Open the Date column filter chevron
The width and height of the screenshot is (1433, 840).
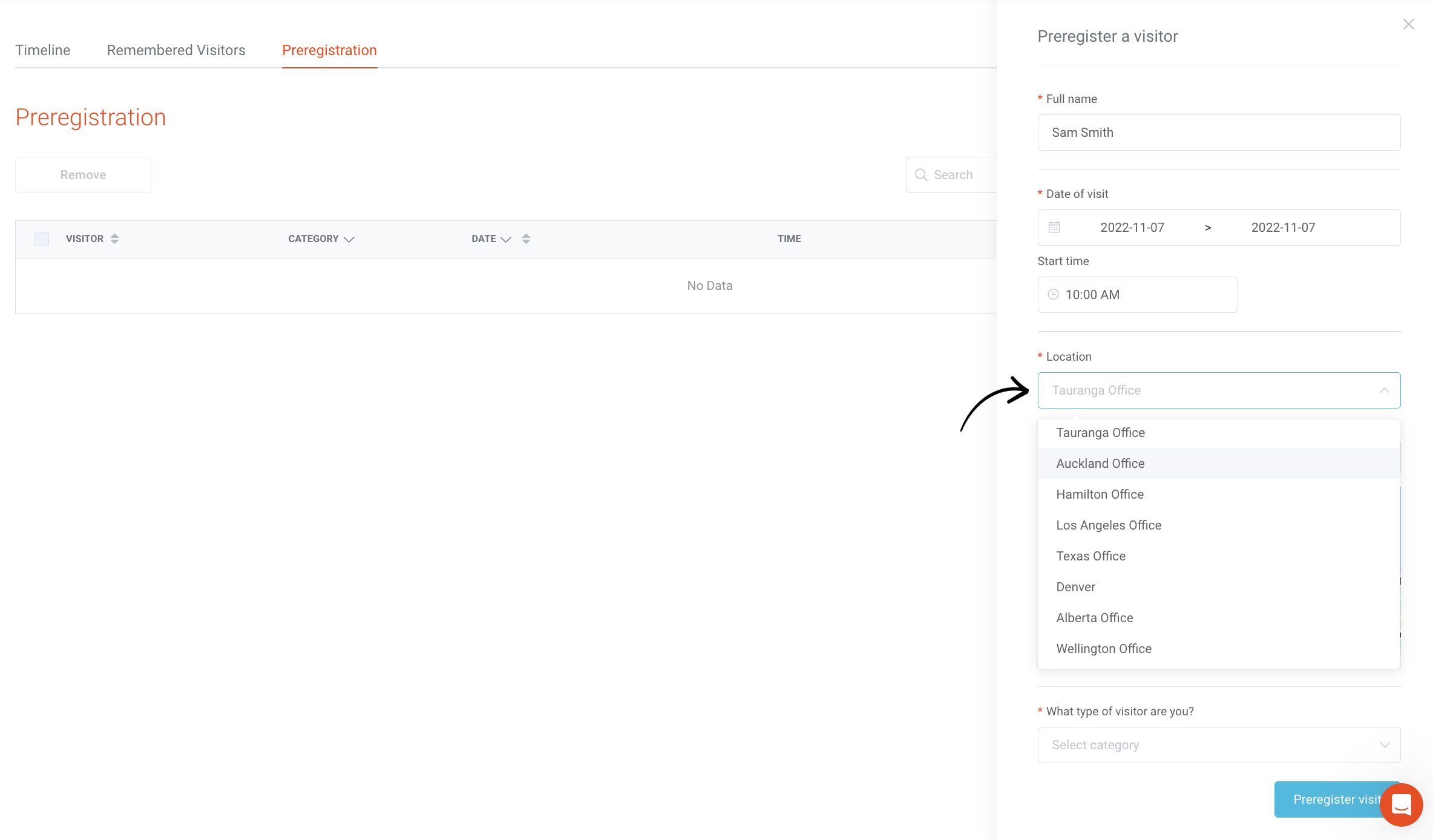pyautogui.click(x=506, y=240)
